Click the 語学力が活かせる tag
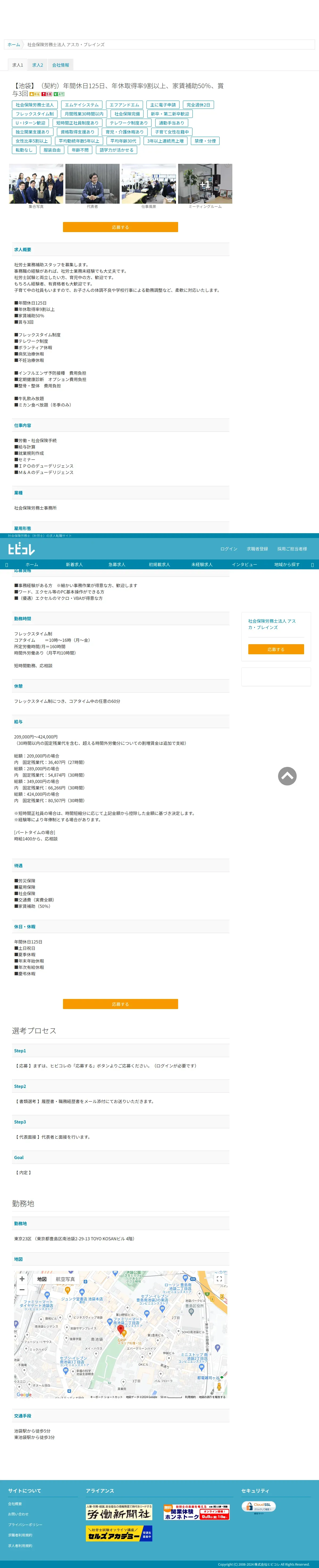Image resolution: width=319 pixels, height=1568 pixels. coord(116,150)
